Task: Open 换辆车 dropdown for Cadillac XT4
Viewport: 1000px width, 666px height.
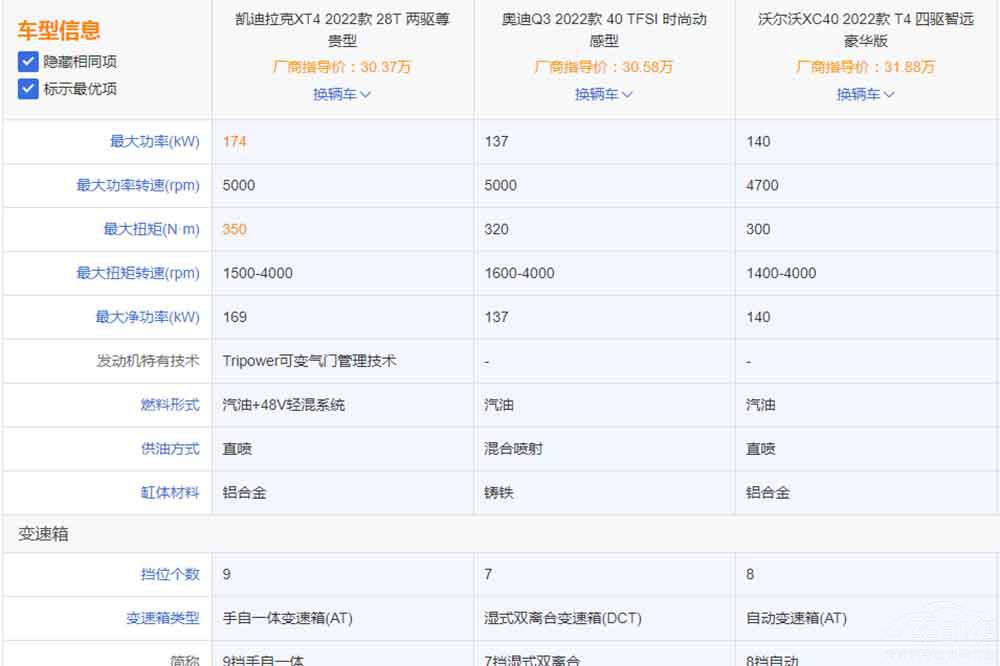Action: tap(342, 94)
